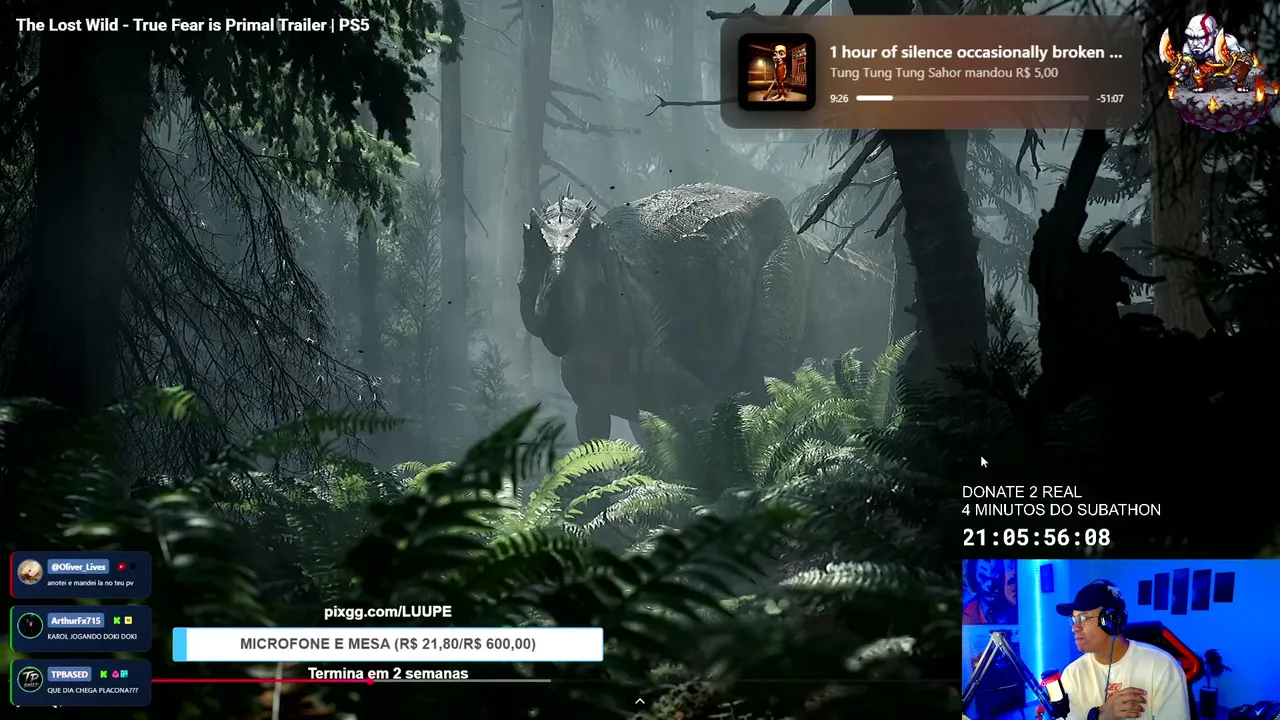Click the "1 hour of silence occasionally broken" title
This screenshot has width=1280, height=720.
(976, 52)
